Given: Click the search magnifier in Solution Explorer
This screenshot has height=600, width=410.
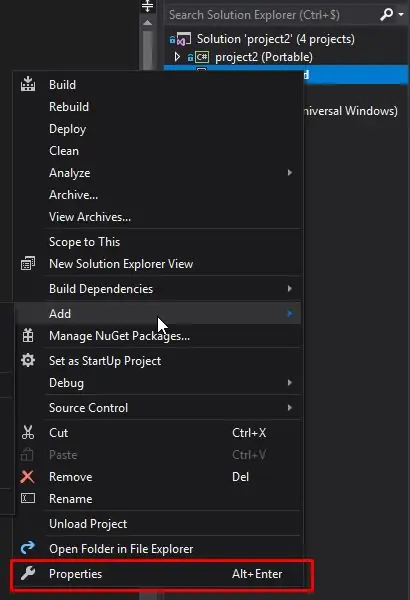Looking at the screenshot, I should tap(386, 15).
